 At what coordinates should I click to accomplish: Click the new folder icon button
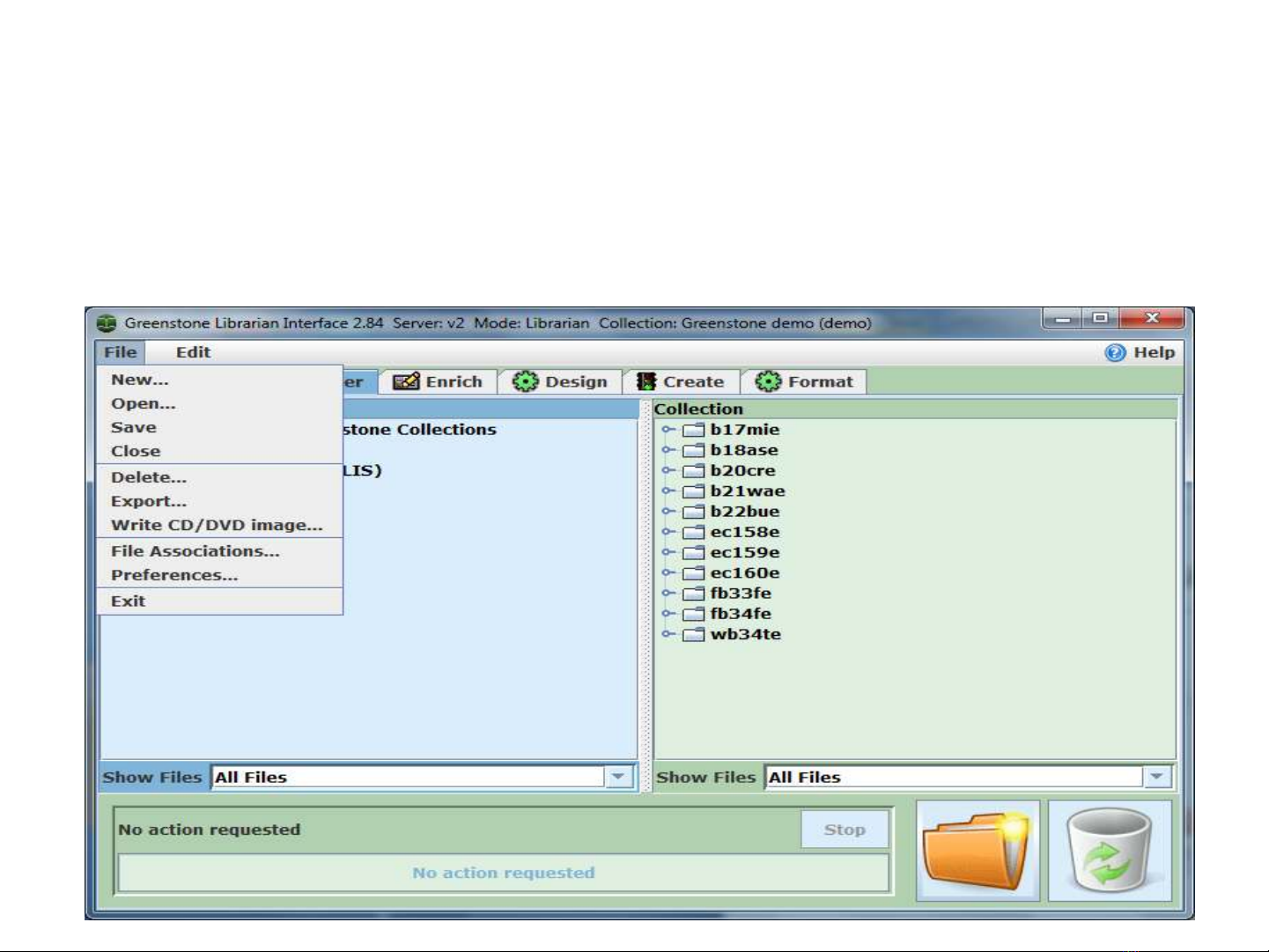(977, 850)
